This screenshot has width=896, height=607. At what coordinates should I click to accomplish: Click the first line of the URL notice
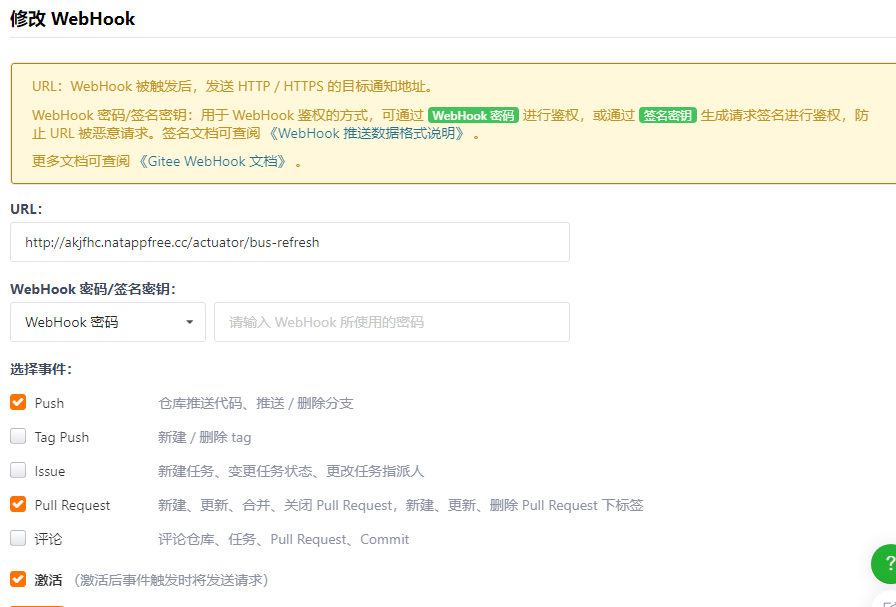pyautogui.click(x=232, y=87)
